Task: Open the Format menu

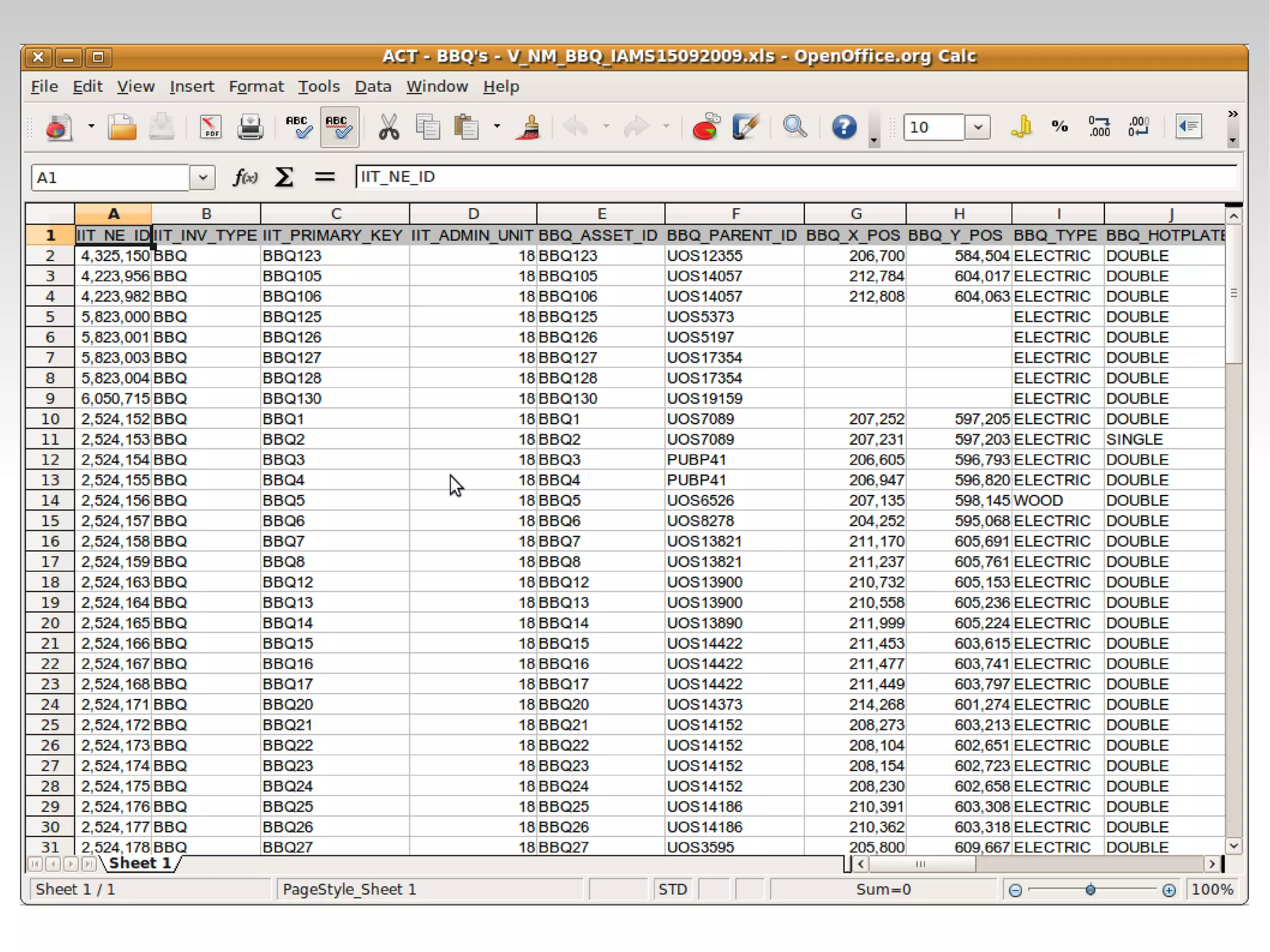Action: point(255,86)
